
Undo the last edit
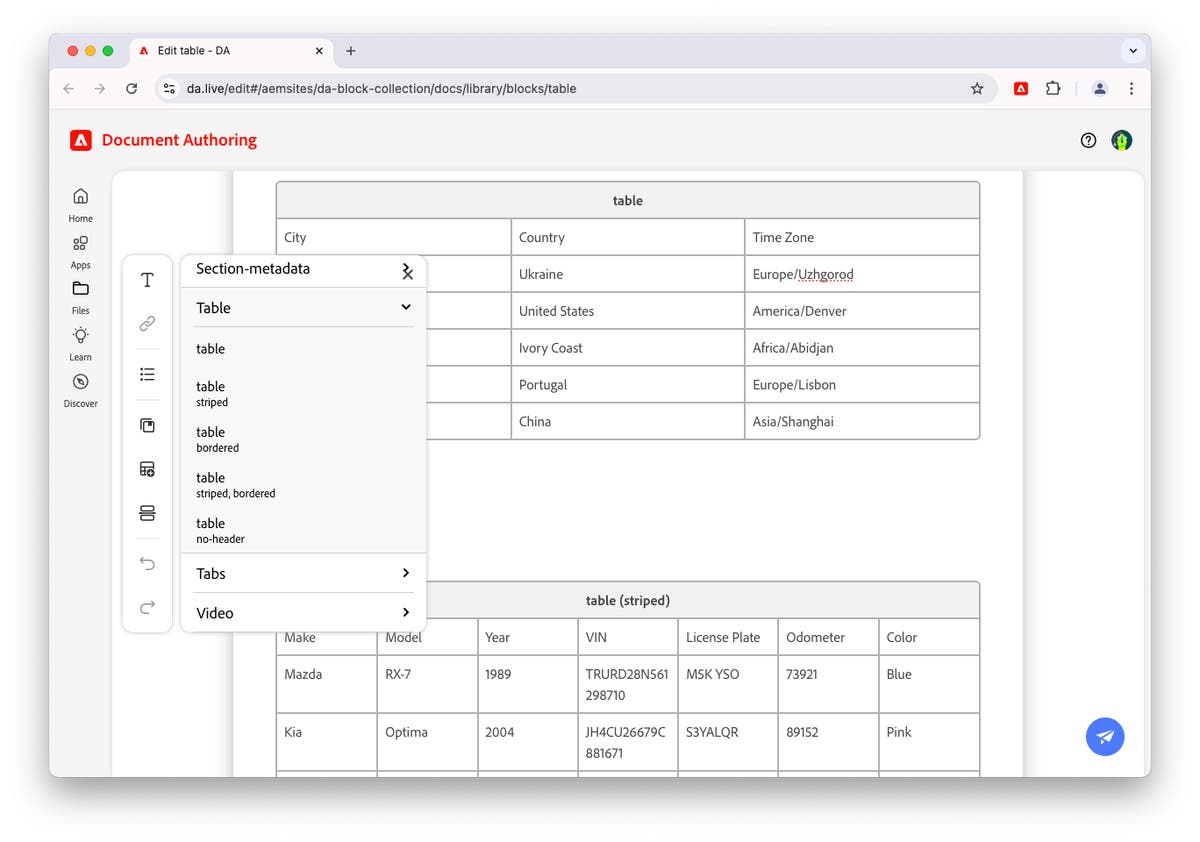147,564
